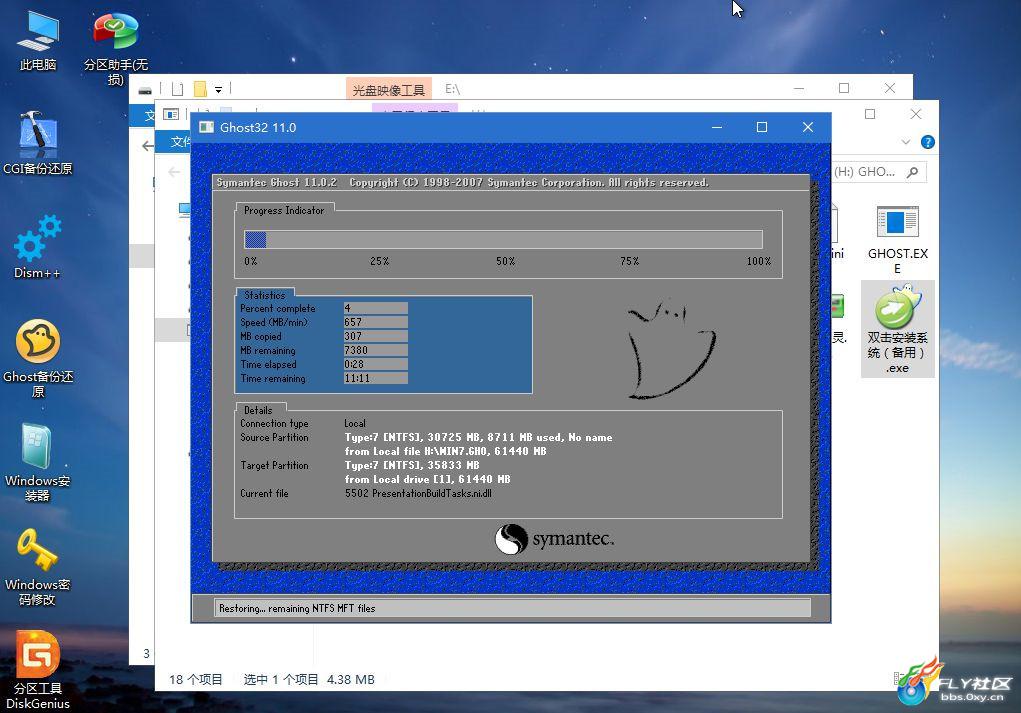The width and height of the screenshot is (1021, 713).
Task: Go back using the arrow in E:\ window
Action: click(x=148, y=146)
